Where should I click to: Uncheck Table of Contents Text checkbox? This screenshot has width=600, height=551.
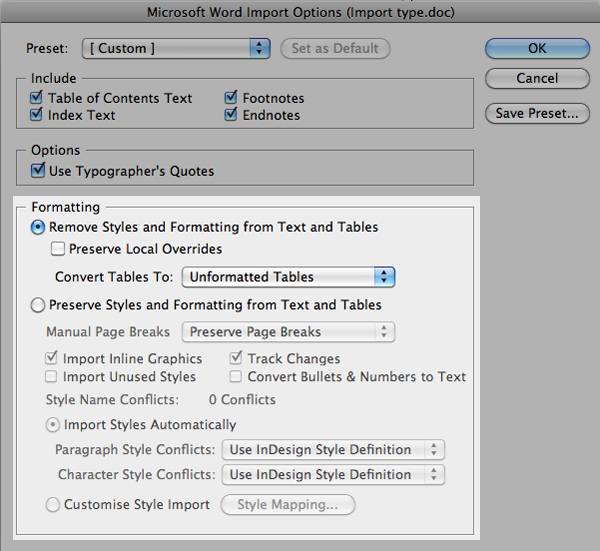click(x=36, y=98)
